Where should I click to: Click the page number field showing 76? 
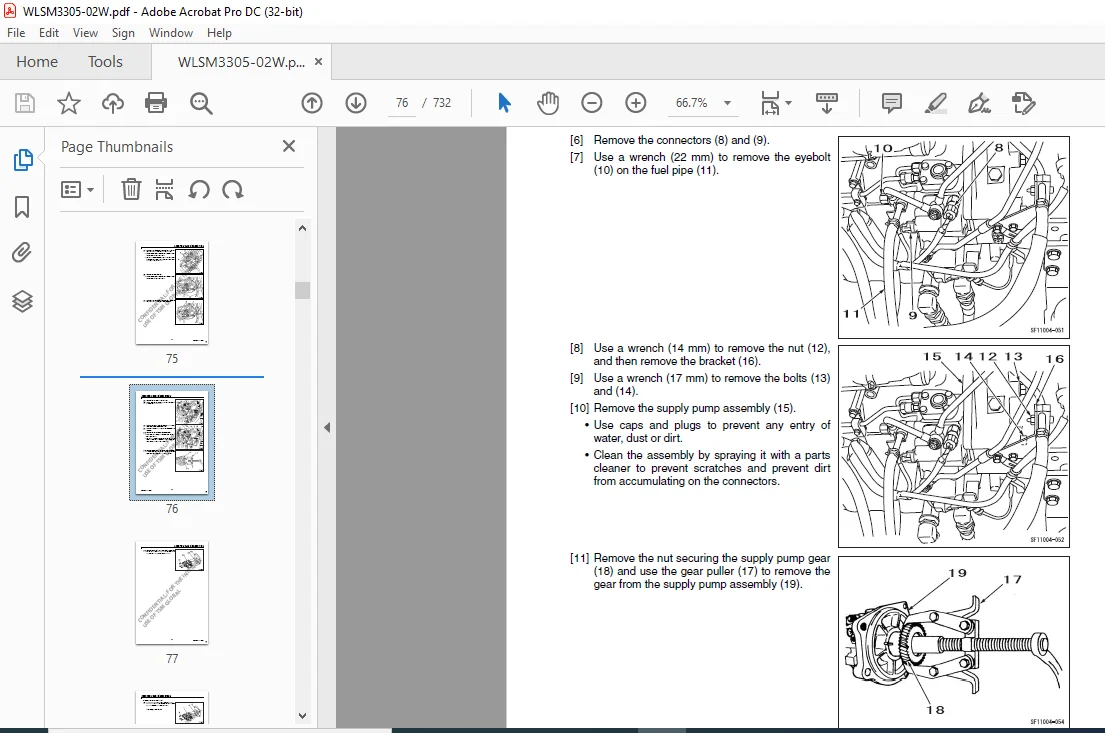[402, 103]
